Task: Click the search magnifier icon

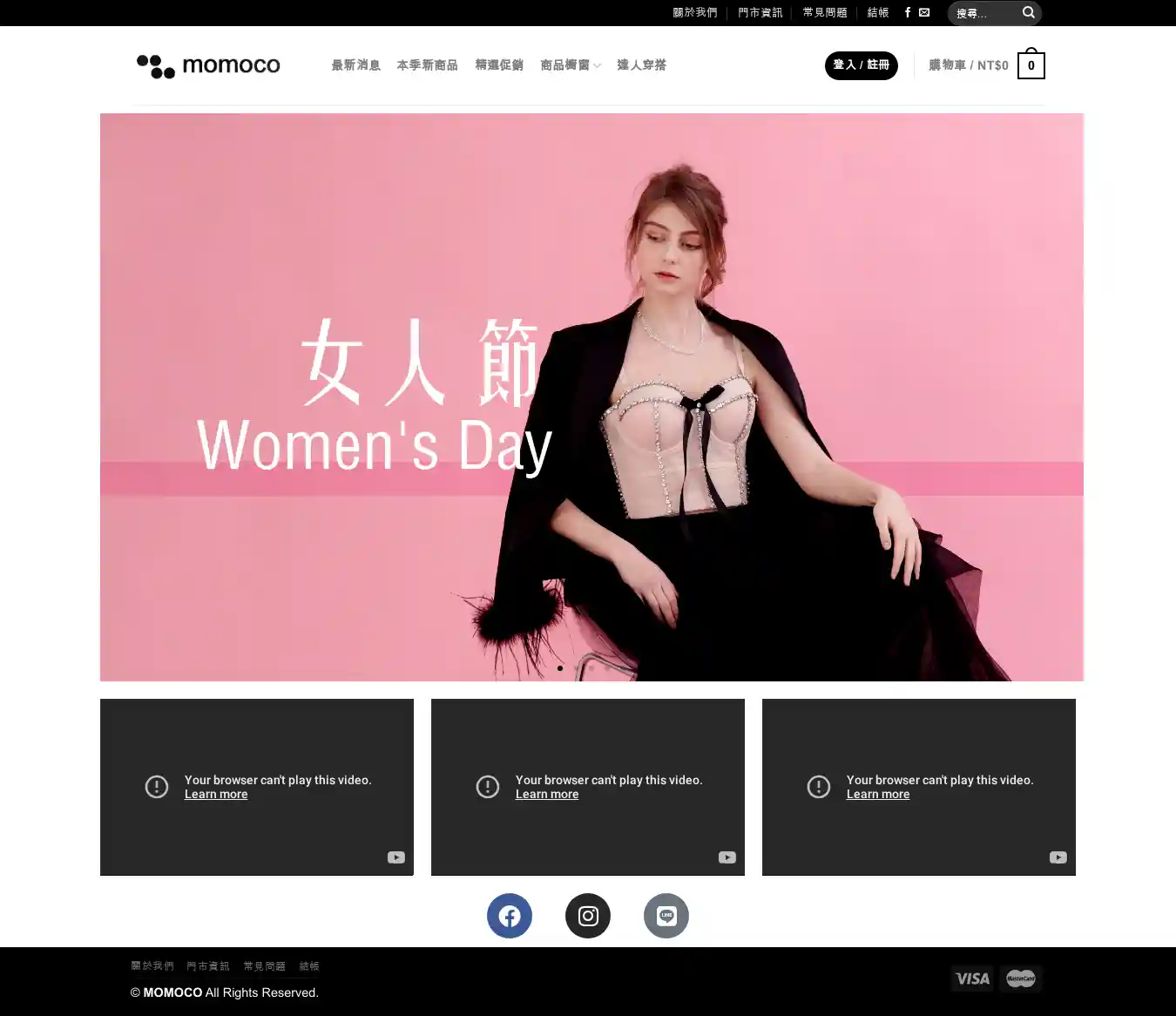Action: click(1028, 12)
